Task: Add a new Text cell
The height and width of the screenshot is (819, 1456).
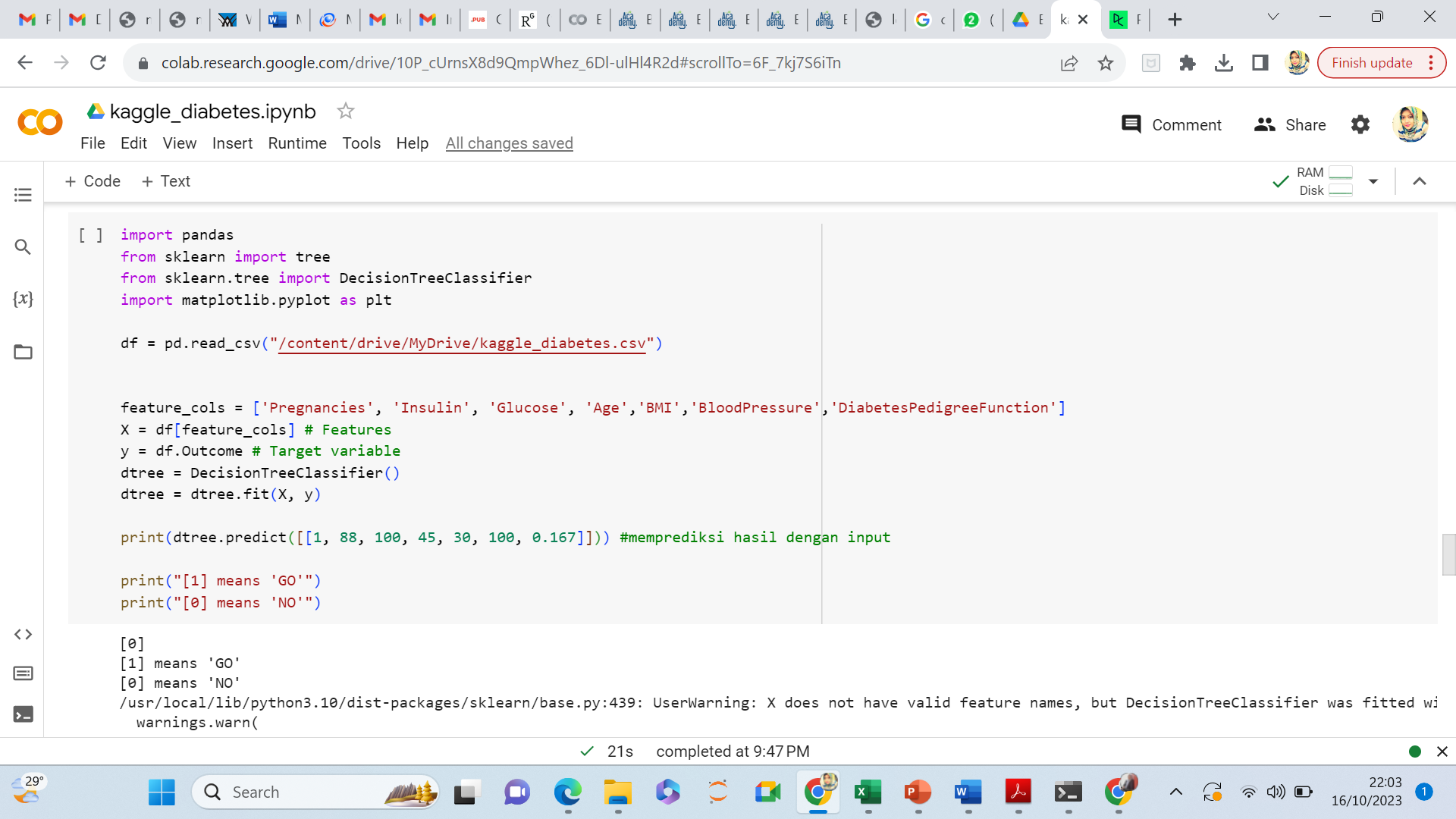Action: 165,181
